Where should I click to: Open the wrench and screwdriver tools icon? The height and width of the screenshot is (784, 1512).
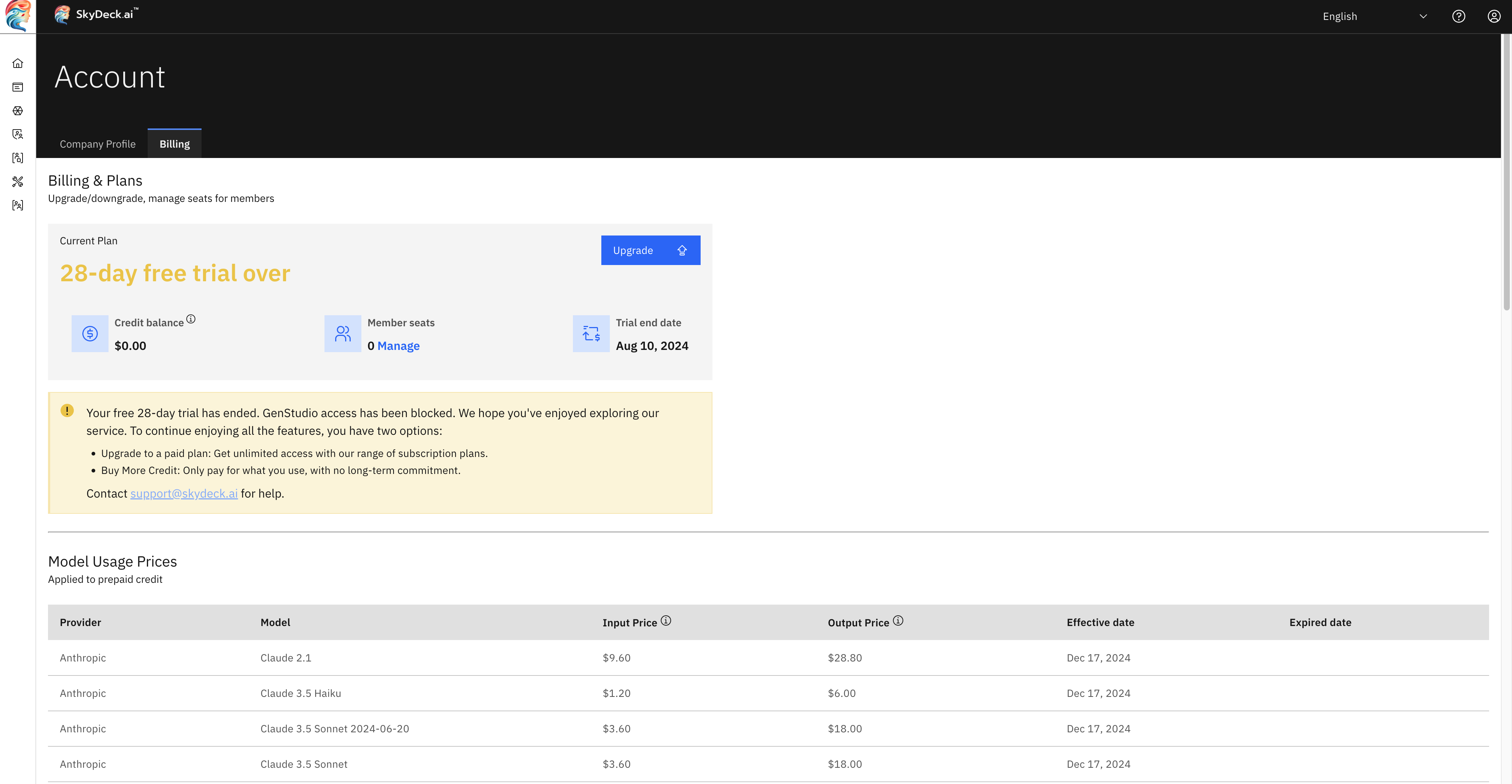18,182
